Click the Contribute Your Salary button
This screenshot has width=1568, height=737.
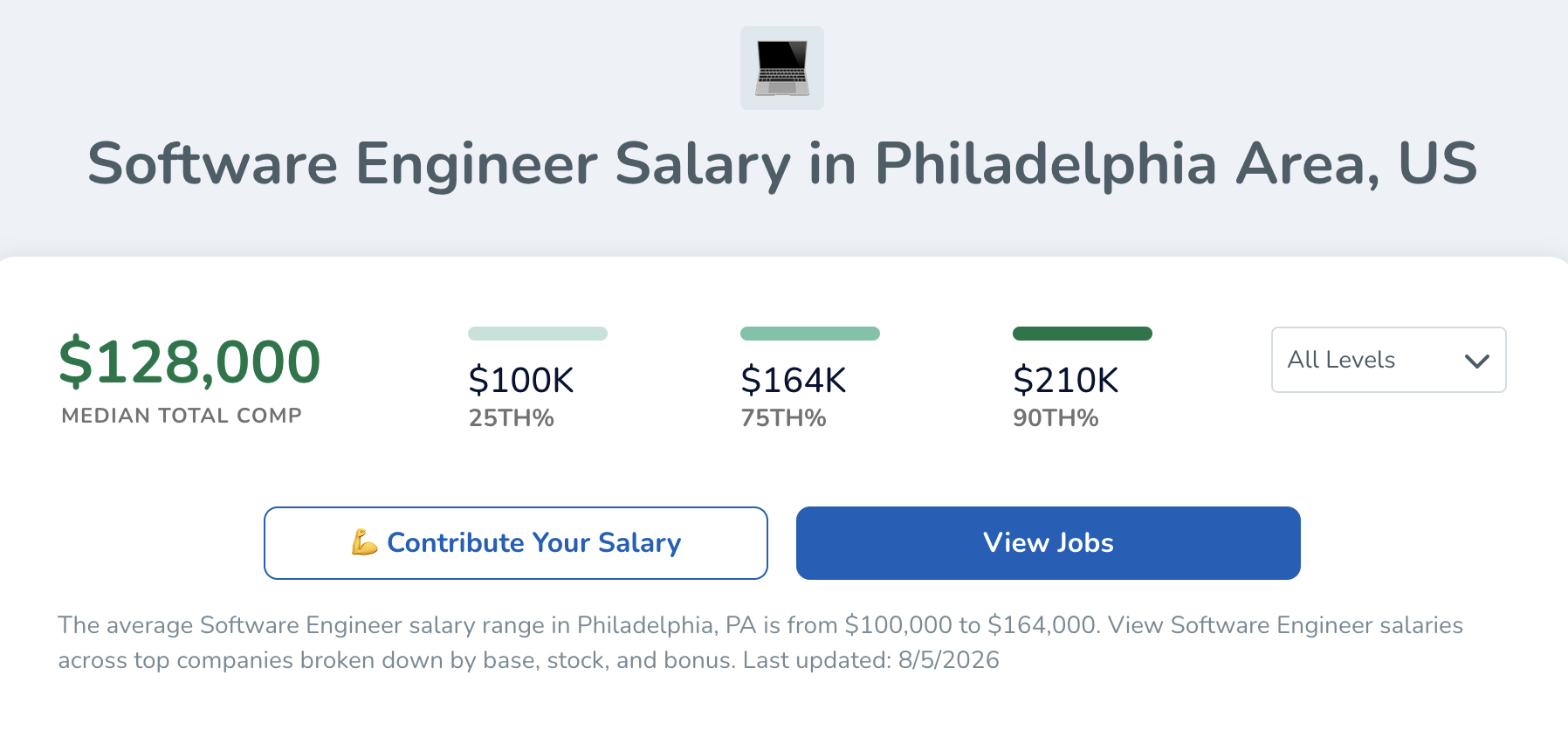(515, 543)
